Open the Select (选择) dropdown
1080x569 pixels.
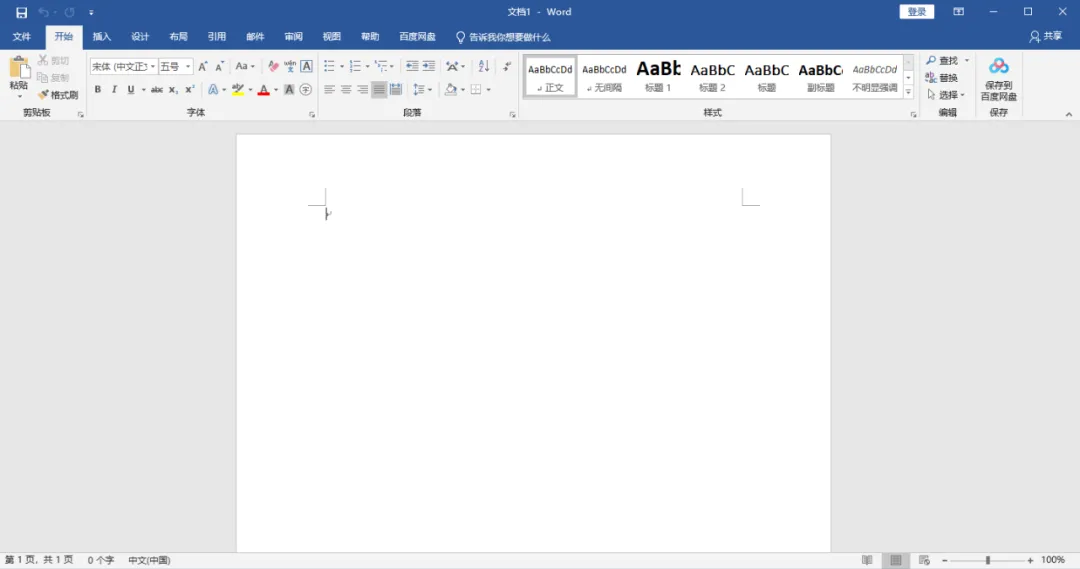coord(946,95)
